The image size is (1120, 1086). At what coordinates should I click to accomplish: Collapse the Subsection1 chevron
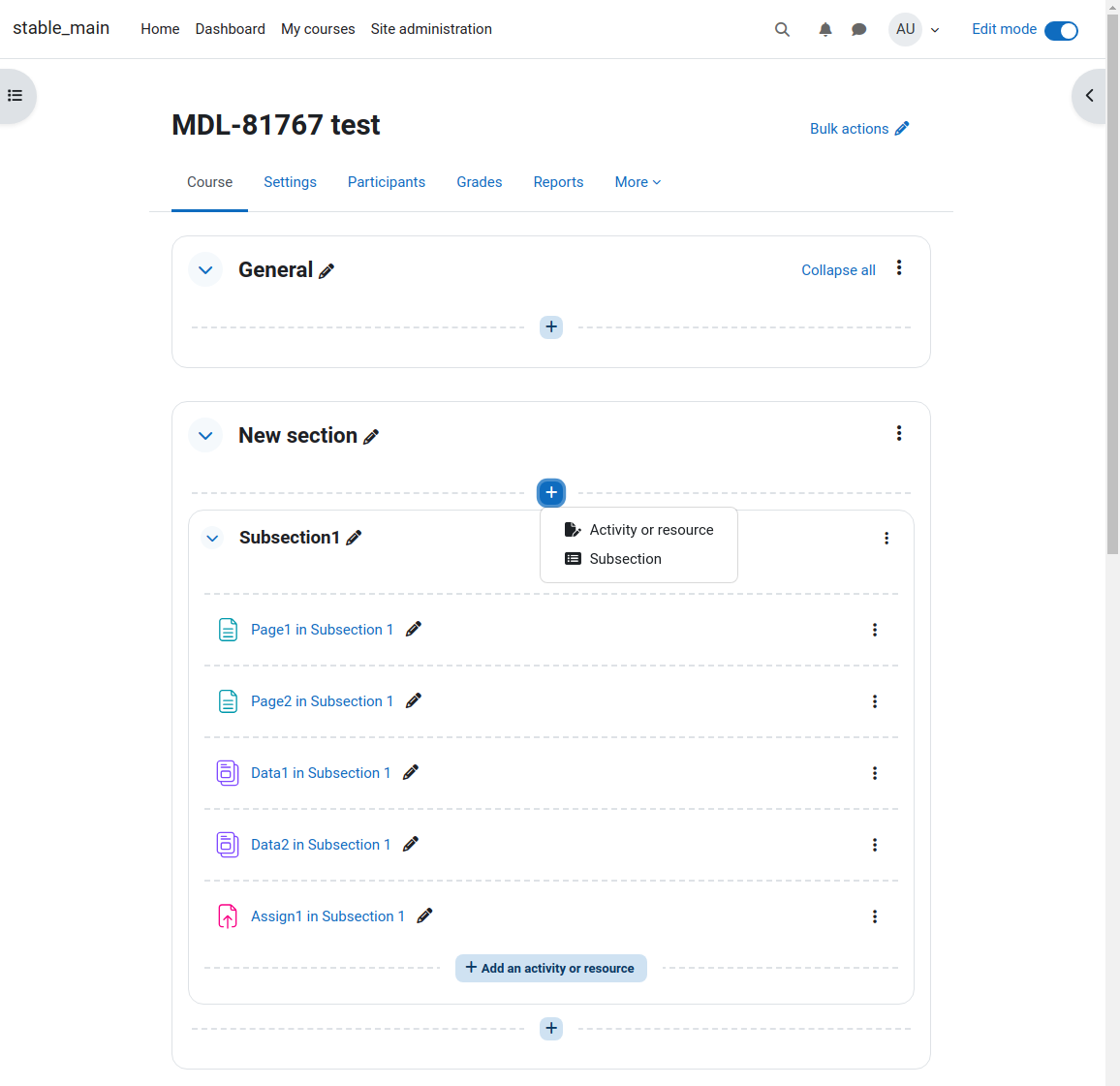[212, 539]
